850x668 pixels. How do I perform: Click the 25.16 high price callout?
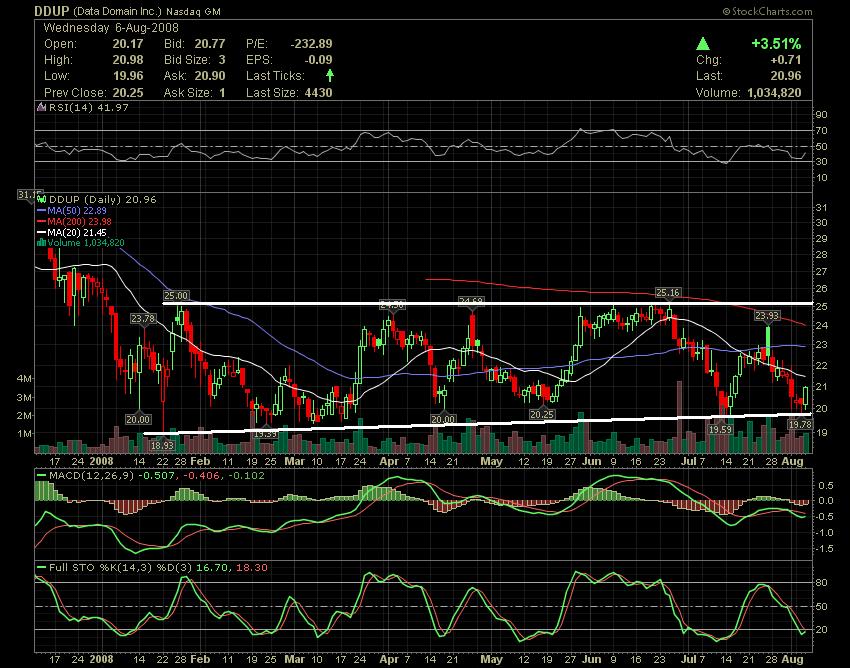(667, 292)
